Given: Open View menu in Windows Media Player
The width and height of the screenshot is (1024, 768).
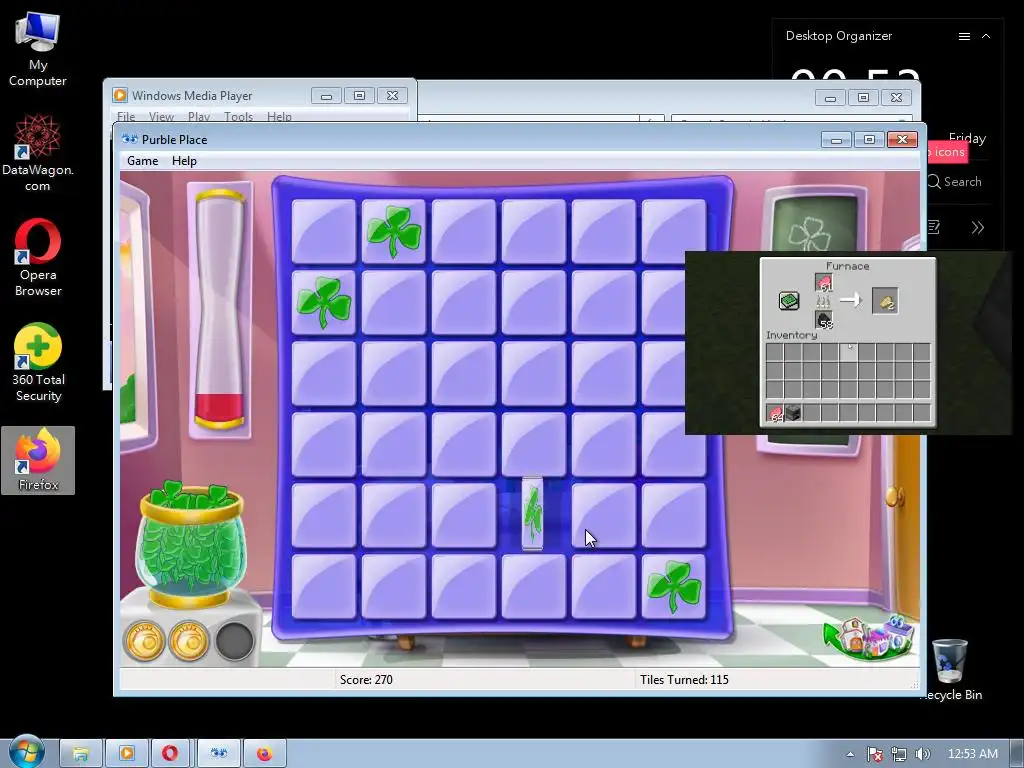Looking at the screenshot, I should pos(161,116).
